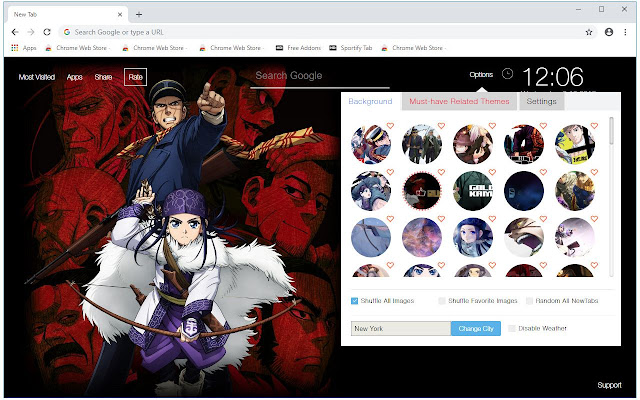Favorite the third thumbnail in the first row
Screen dimensions: 640x400
click(492, 126)
